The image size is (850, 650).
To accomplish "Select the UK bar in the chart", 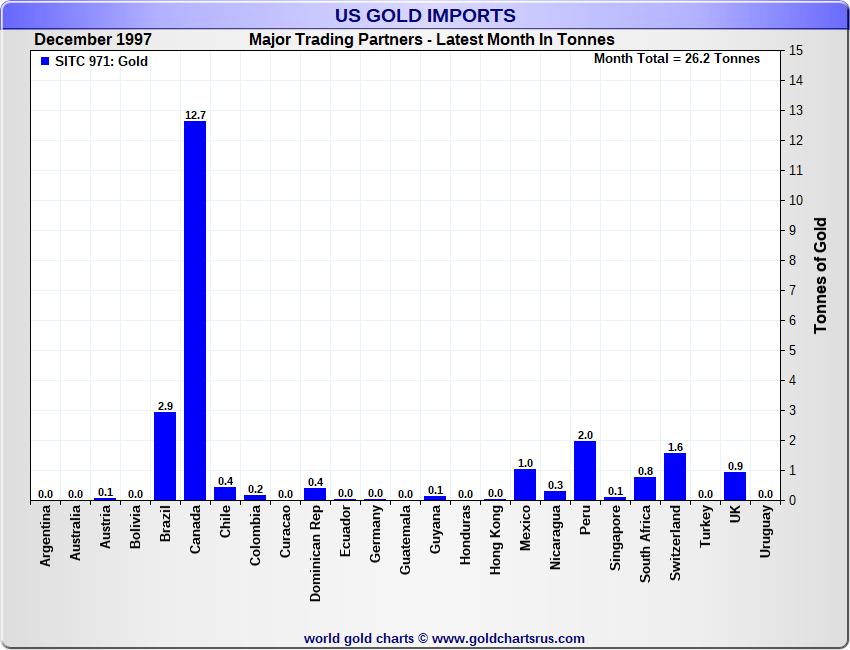I will [735, 486].
